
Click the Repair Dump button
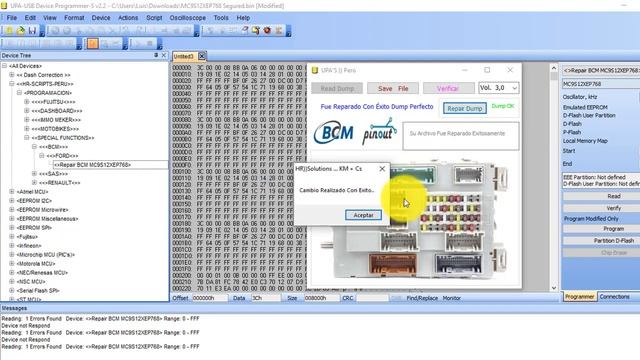pyautogui.click(x=465, y=109)
